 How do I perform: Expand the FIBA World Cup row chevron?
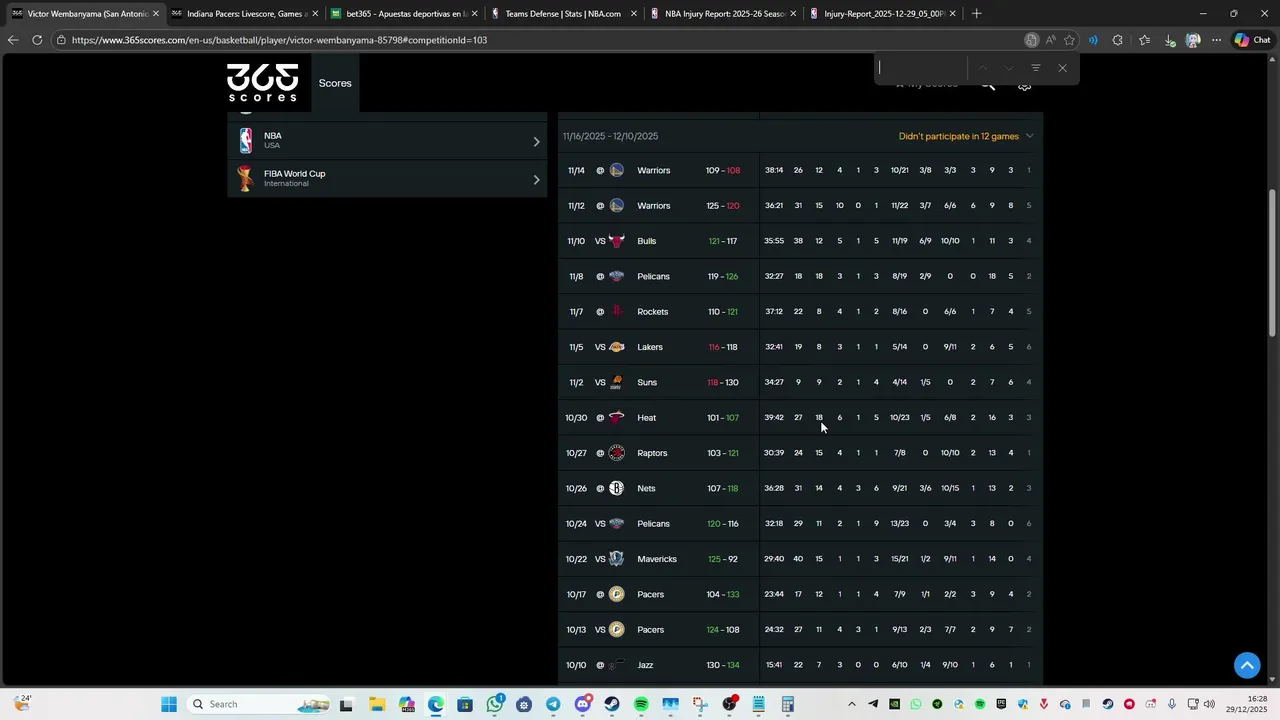pos(536,179)
